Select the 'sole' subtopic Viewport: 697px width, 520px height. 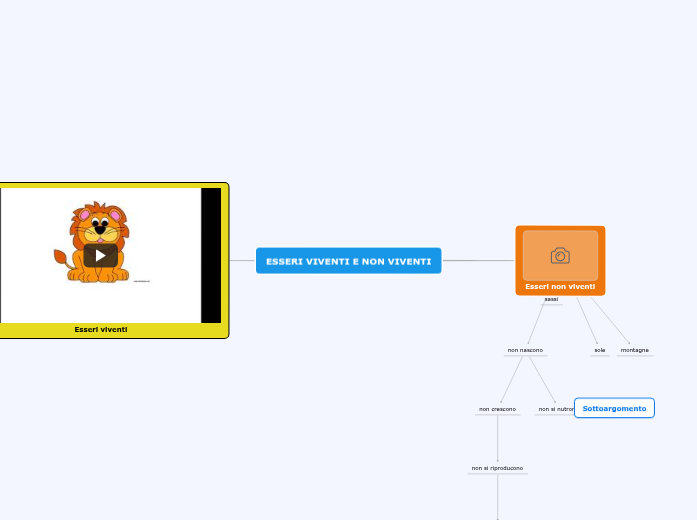point(600,350)
